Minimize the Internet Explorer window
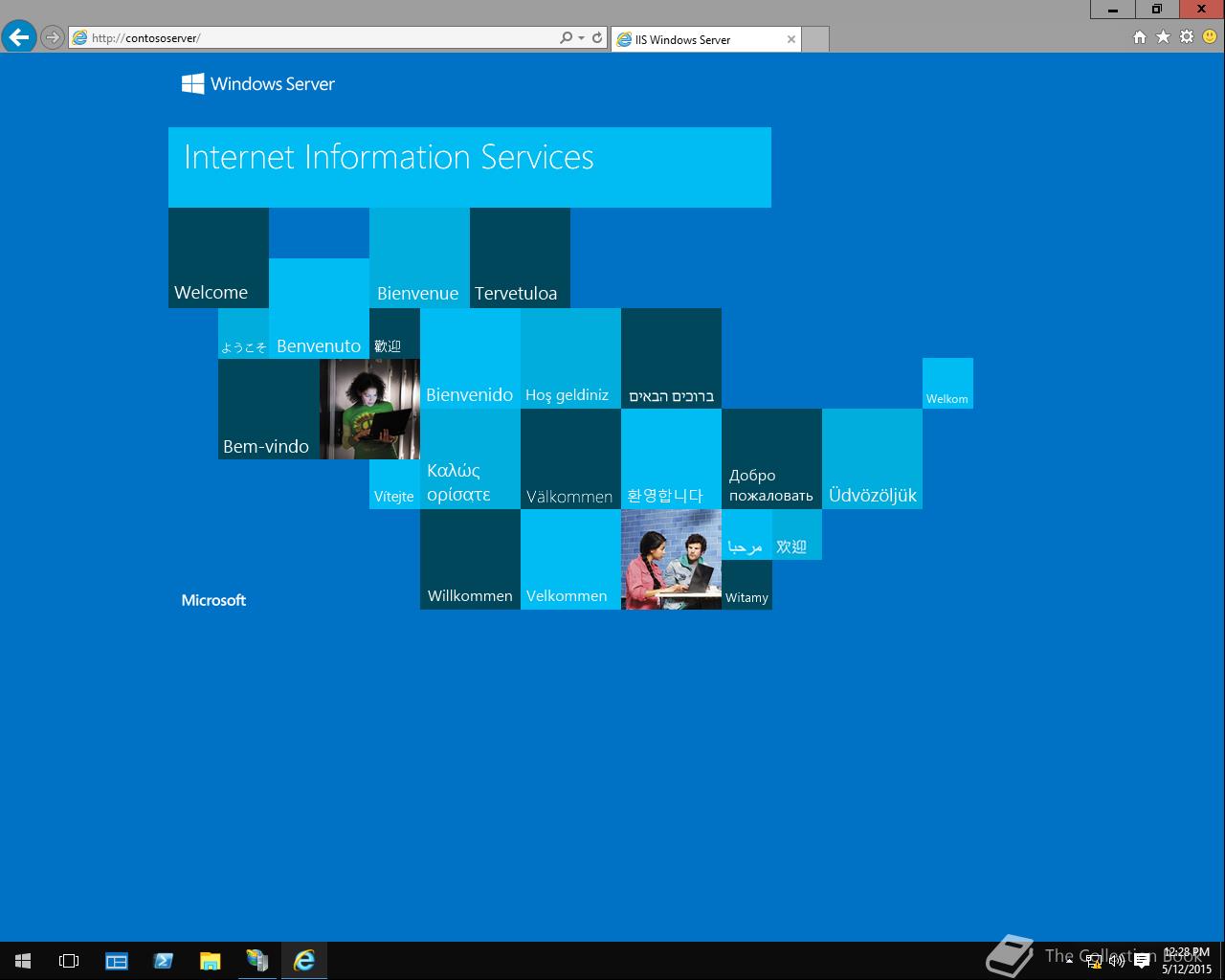Screen dimensions: 1225x980 pos(1113,9)
